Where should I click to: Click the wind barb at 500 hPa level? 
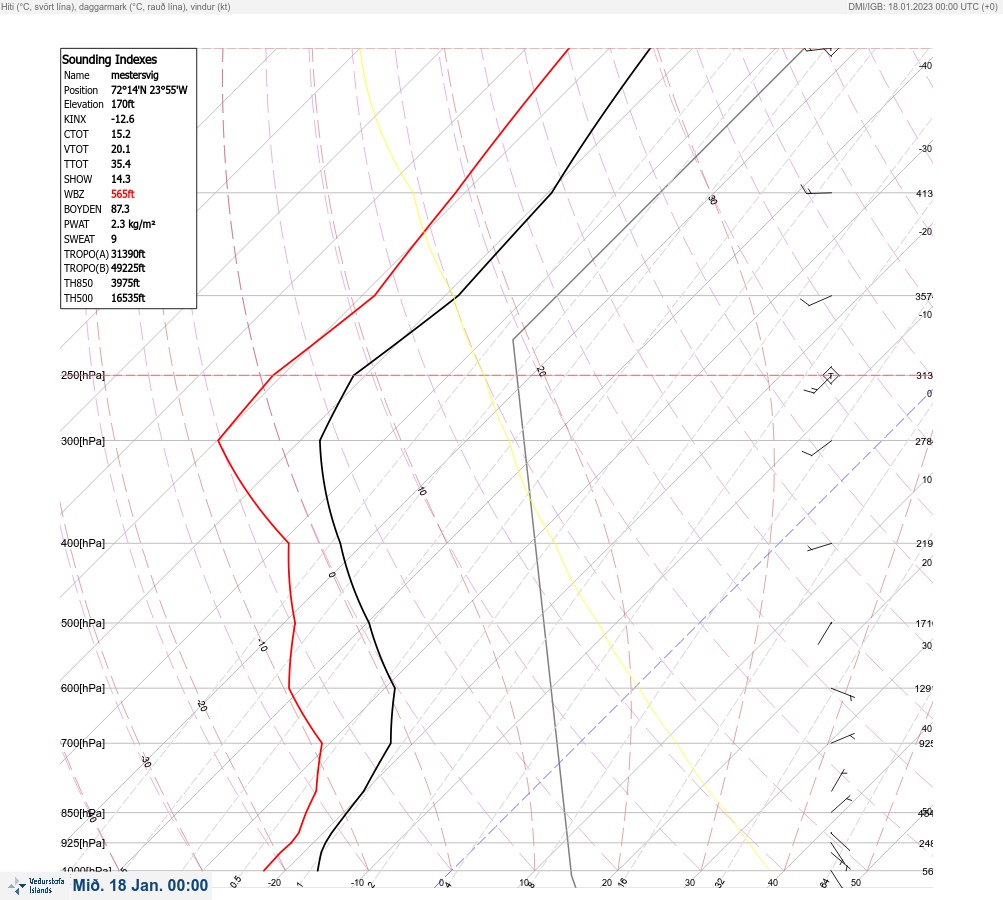825,633
